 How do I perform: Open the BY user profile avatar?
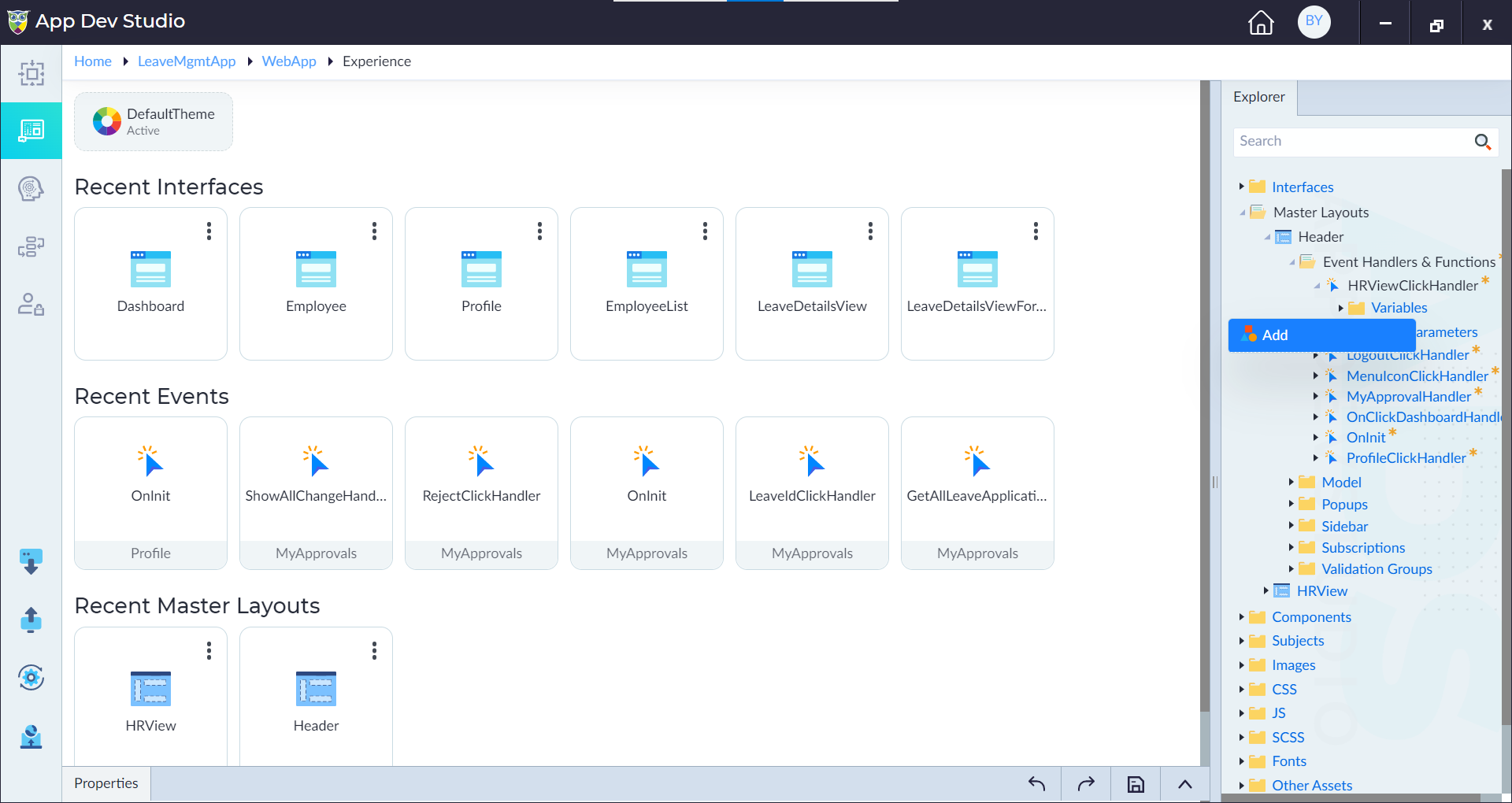click(x=1314, y=21)
